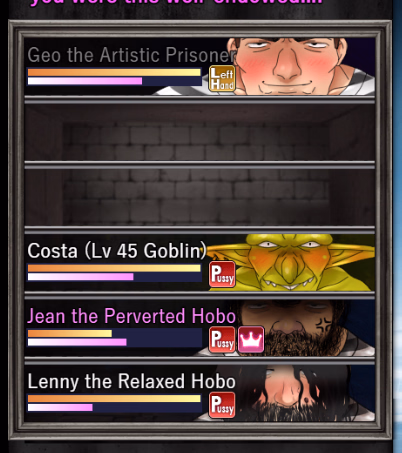Viewport: 402px width, 453px height.
Task: Click the red status icon on Jean's row
Action: tap(222, 340)
